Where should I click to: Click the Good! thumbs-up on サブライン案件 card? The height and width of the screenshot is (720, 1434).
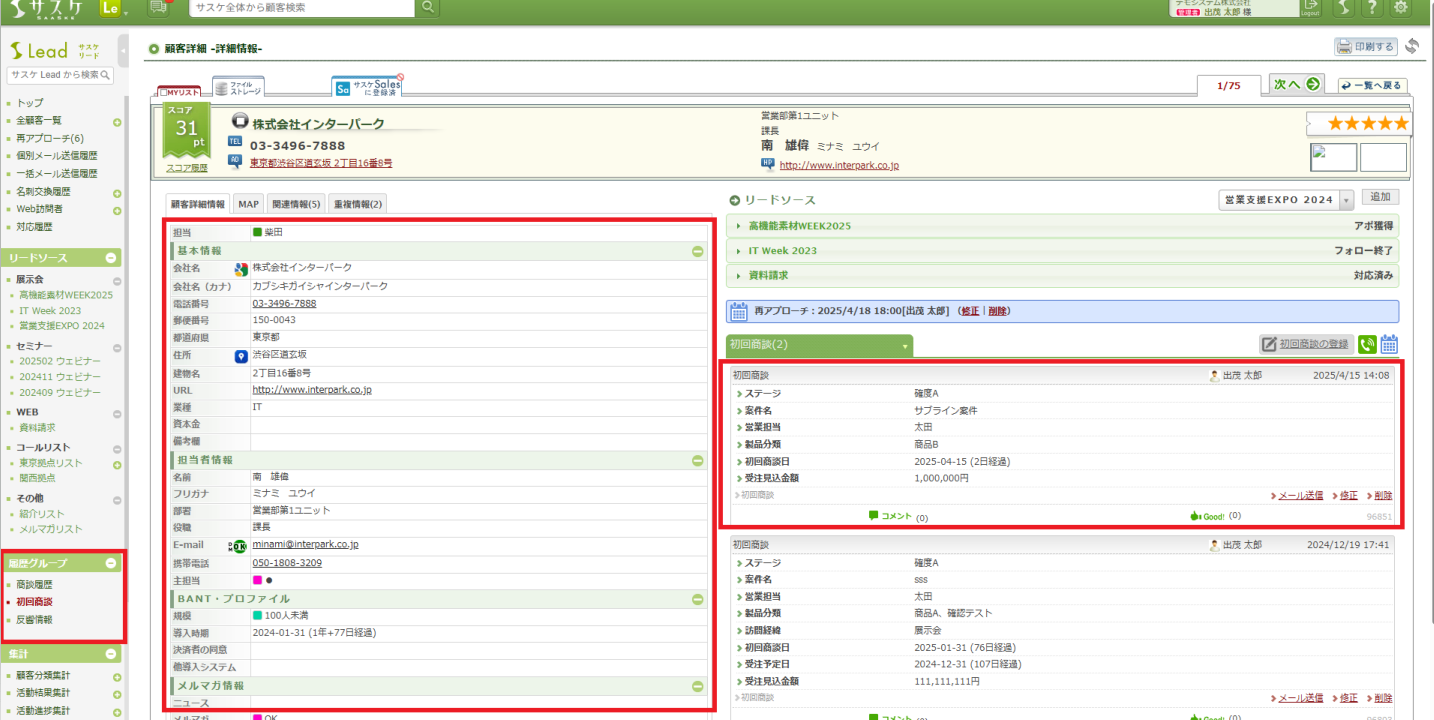tap(1207, 516)
